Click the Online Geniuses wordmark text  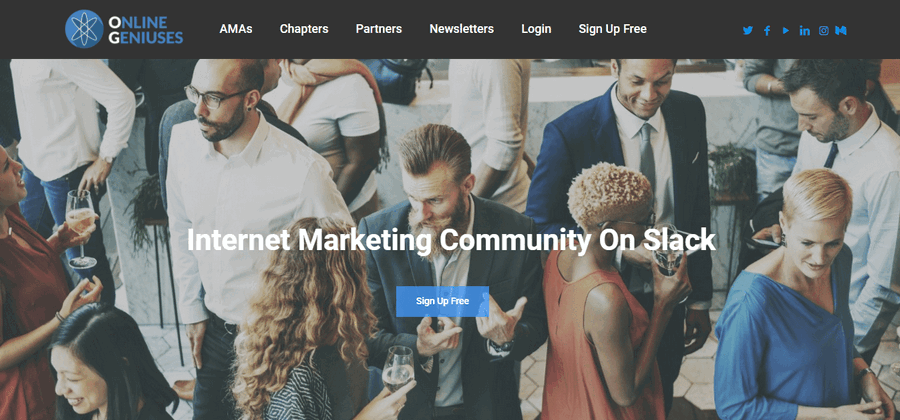tap(146, 30)
